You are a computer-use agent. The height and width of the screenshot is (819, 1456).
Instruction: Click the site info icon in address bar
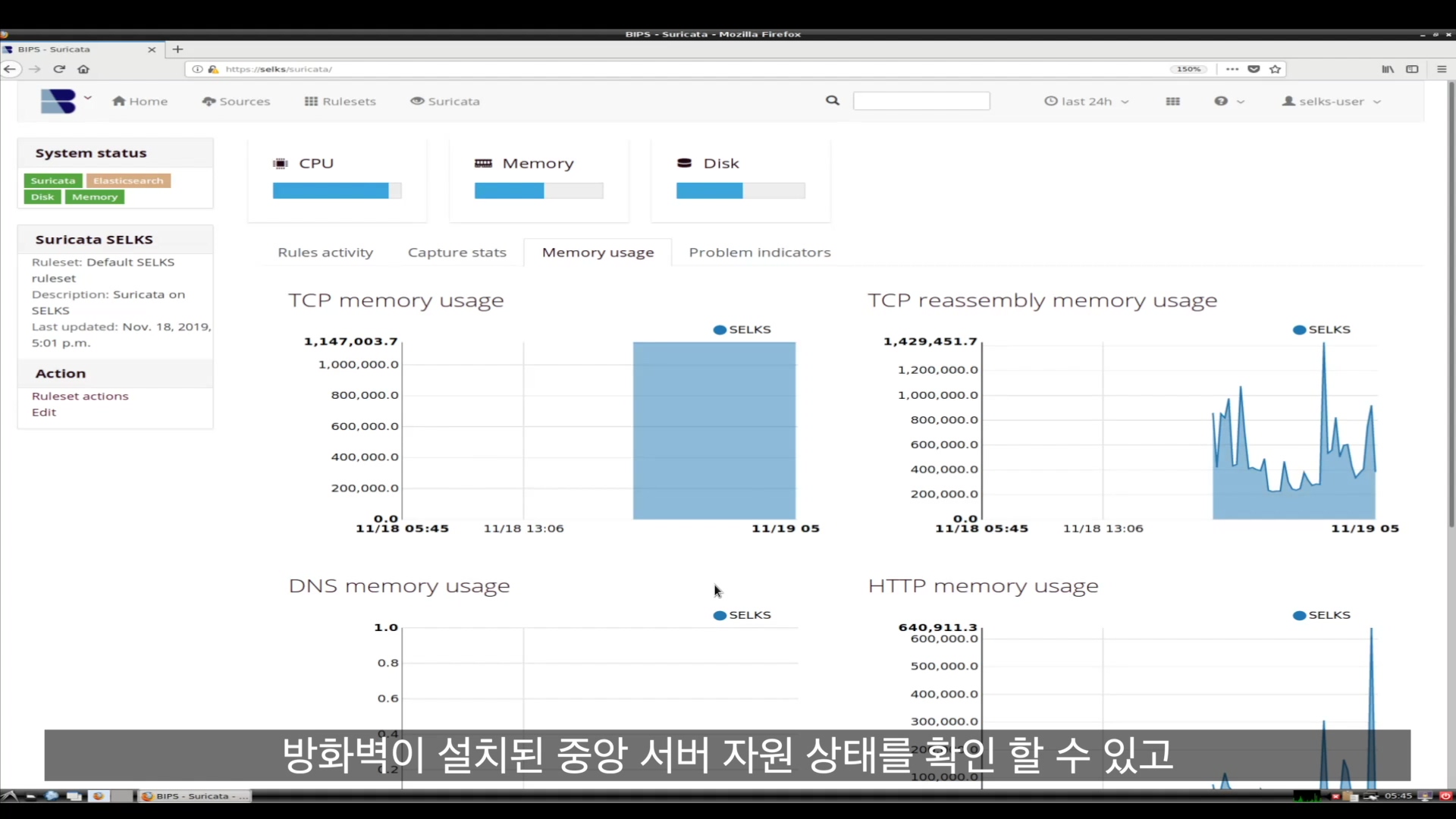pos(197,69)
